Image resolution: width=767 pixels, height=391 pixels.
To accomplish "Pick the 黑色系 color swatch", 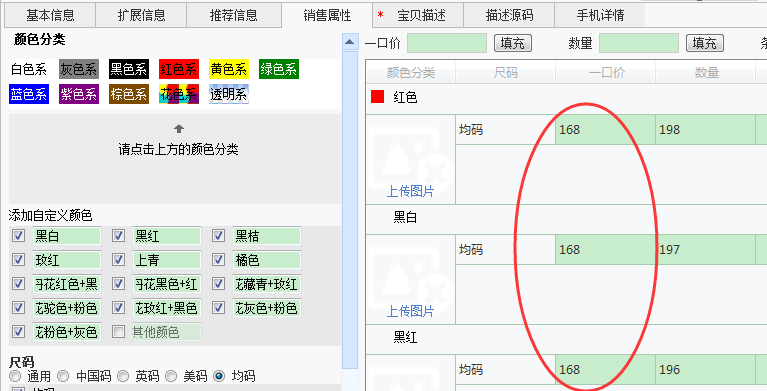I will [129, 69].
